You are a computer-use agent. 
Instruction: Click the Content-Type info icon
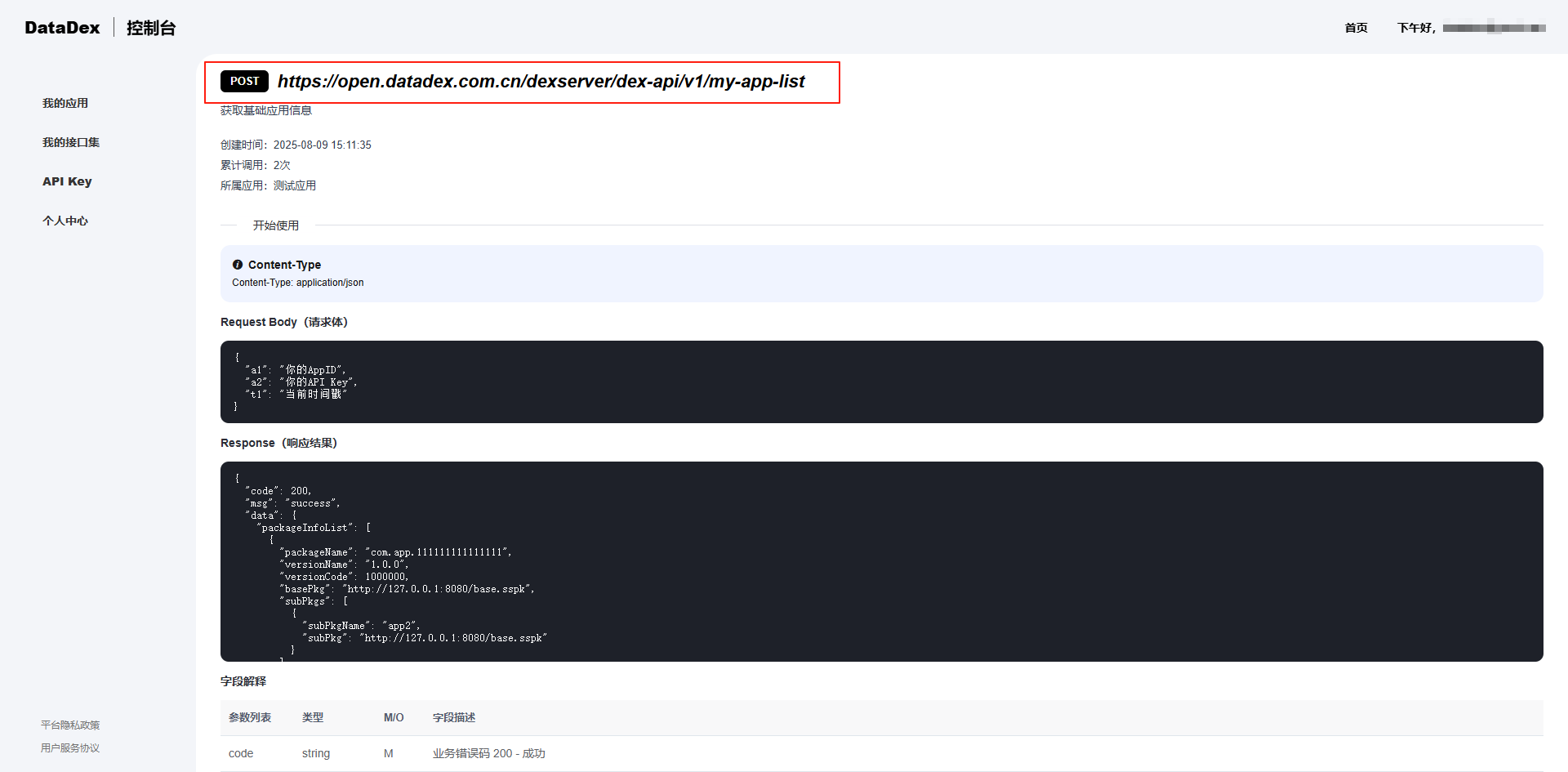tap(237, 264)
